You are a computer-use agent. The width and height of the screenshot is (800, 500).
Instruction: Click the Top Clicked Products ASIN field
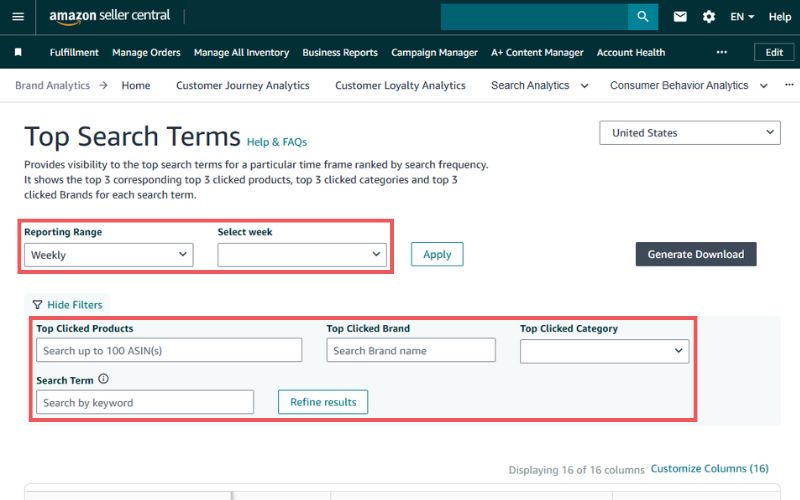pos(169,351)
